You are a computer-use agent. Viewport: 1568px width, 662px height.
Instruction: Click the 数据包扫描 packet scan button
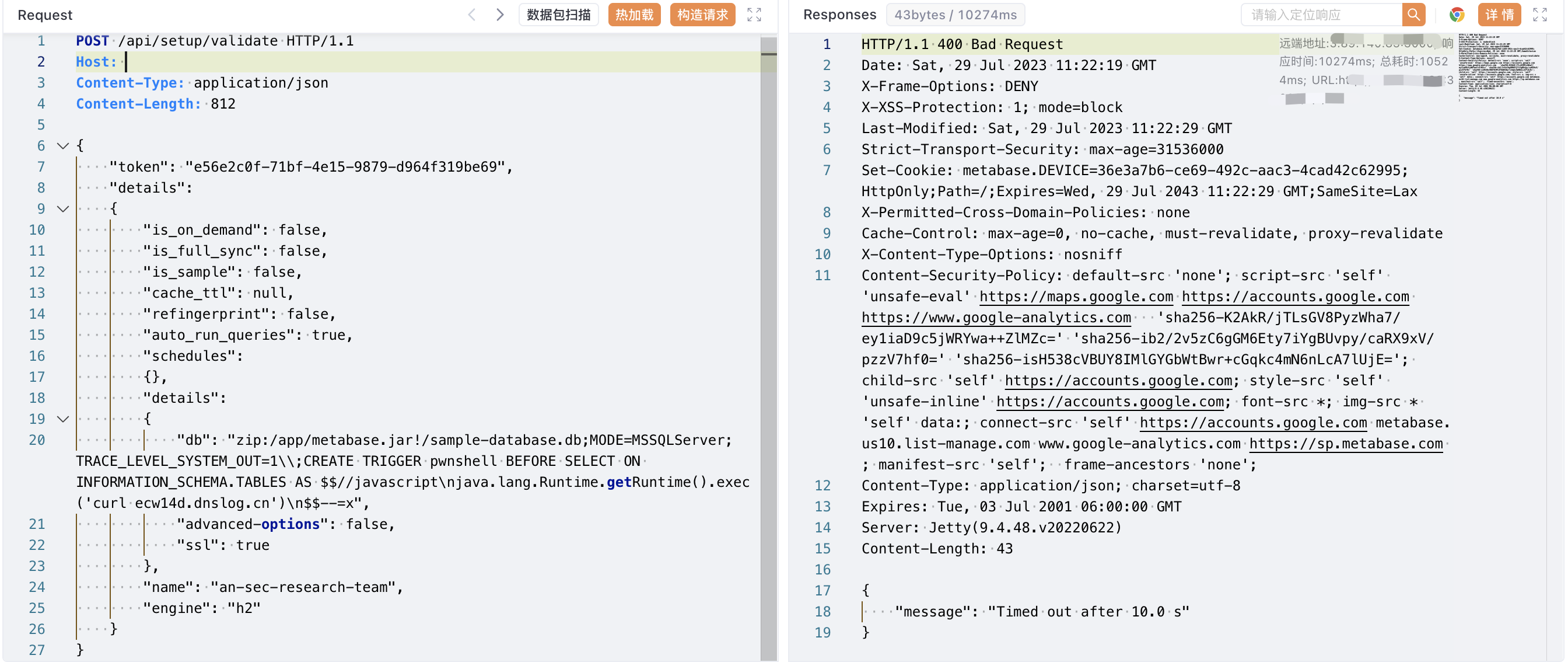point(558,15)
